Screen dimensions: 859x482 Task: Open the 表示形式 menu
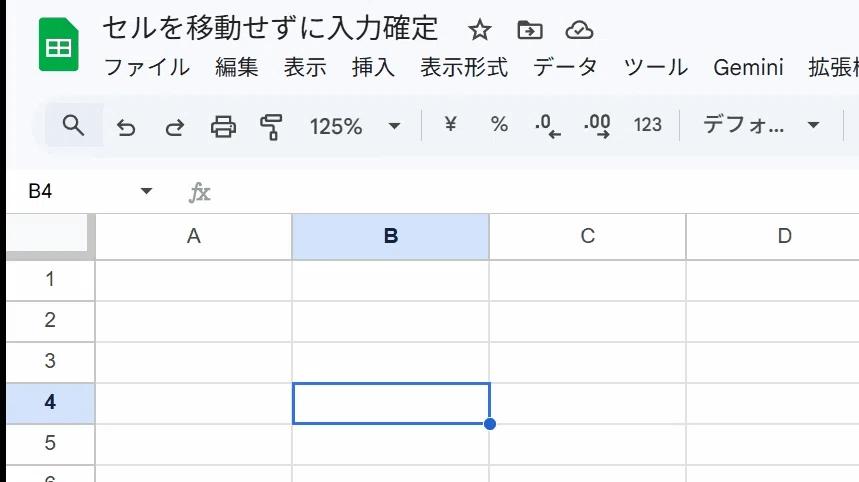pos(464,67)
